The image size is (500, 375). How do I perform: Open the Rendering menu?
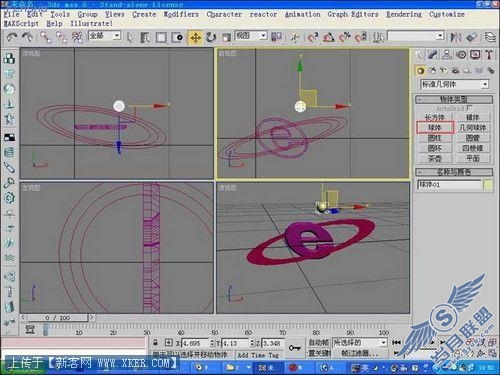tap(404, 14)
